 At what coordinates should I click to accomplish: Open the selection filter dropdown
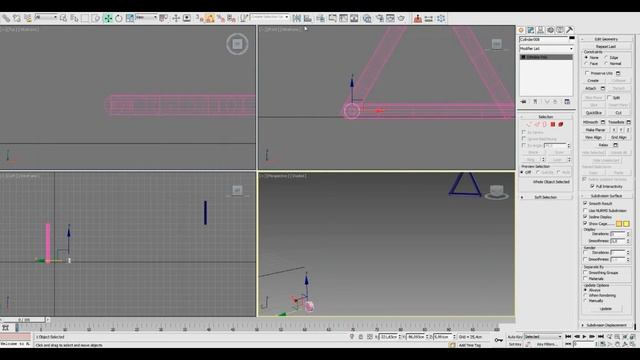(x=46, y=17)
